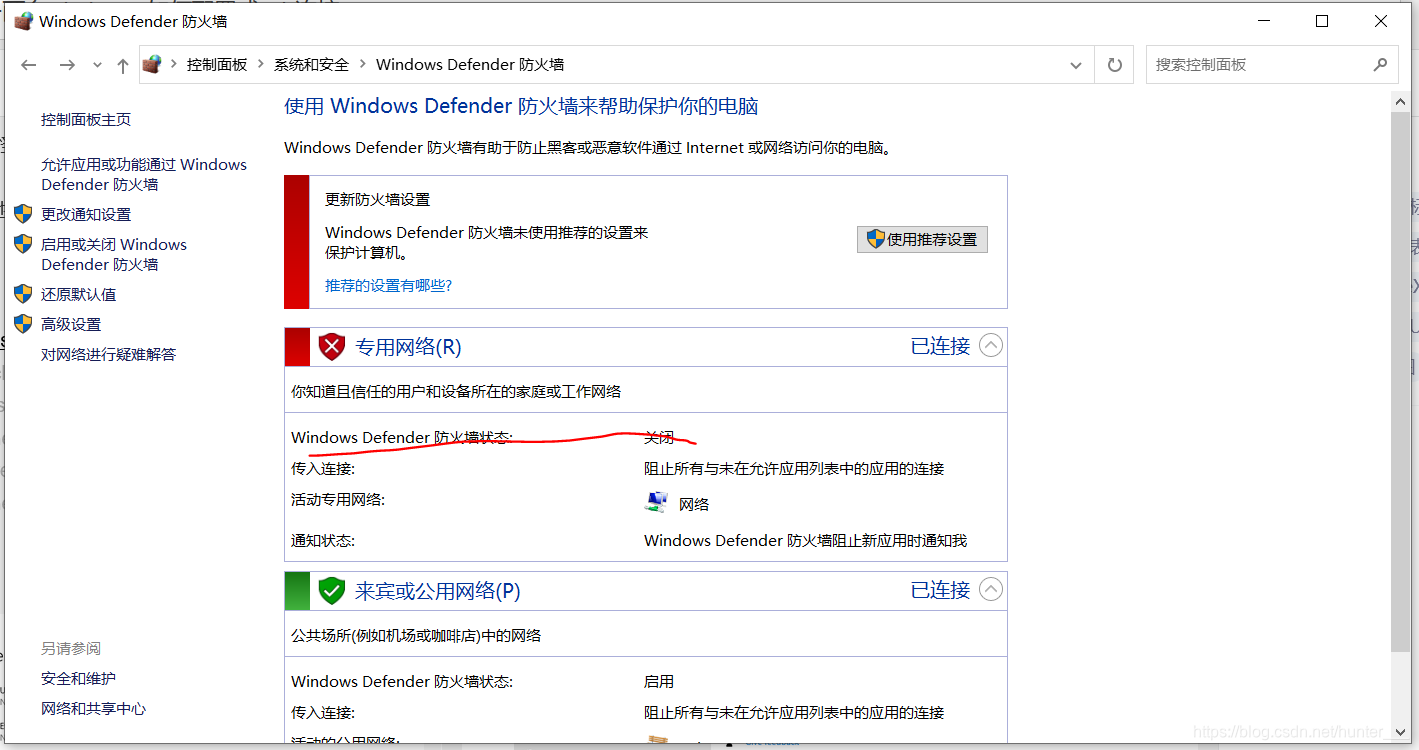
Task: Click shield icon beside 启用或关闭
Action: pos(23,244)
